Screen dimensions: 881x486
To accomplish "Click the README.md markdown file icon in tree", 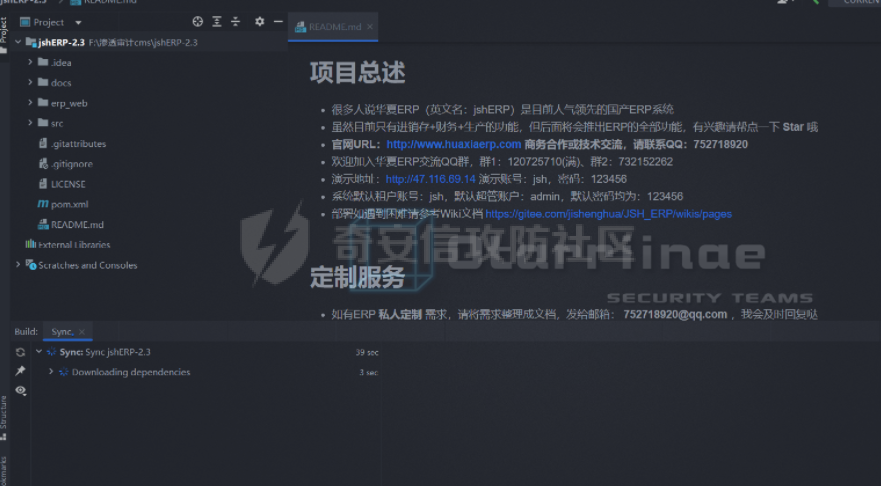I will coord(43,224).
